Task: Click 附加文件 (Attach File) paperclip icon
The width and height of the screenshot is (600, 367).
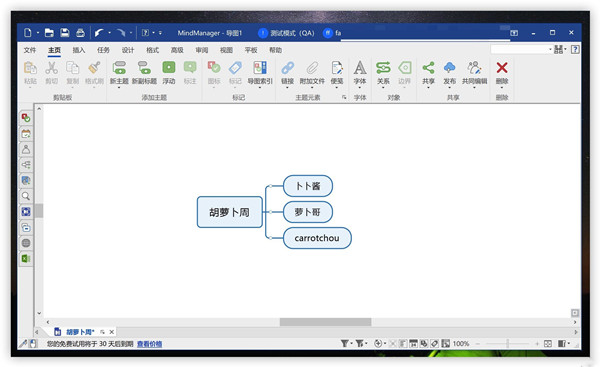Action: coord(312,68)
